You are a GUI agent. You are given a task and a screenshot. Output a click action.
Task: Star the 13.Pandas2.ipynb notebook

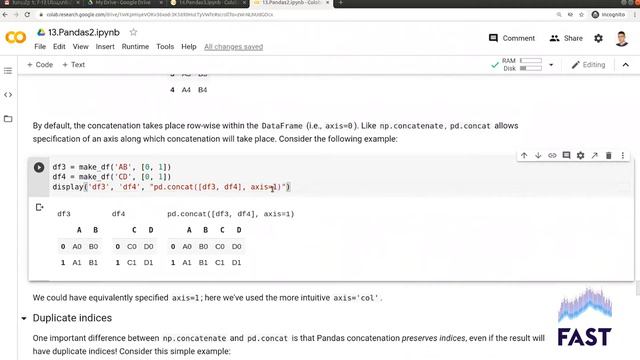pos(133,32)
